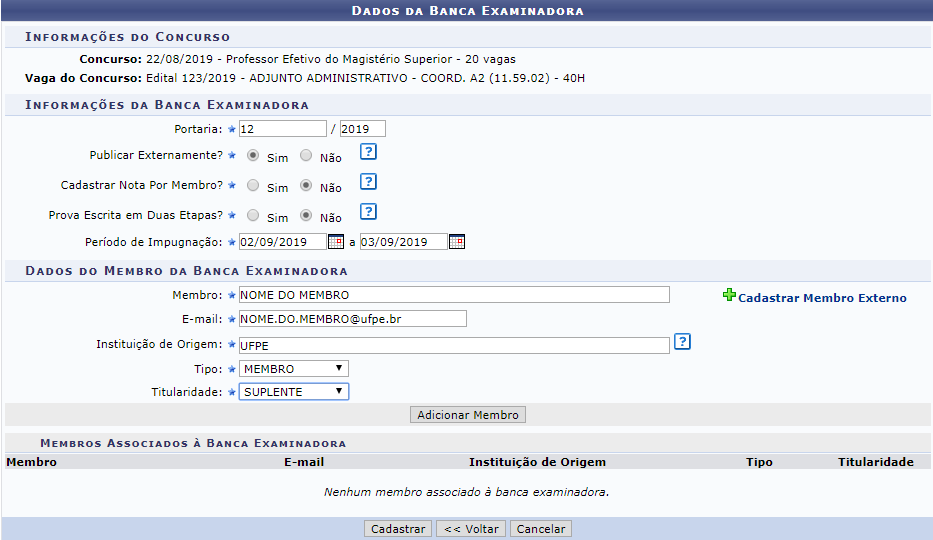
Task: Click the Adicionar Membro button
Action: point(468,415)
